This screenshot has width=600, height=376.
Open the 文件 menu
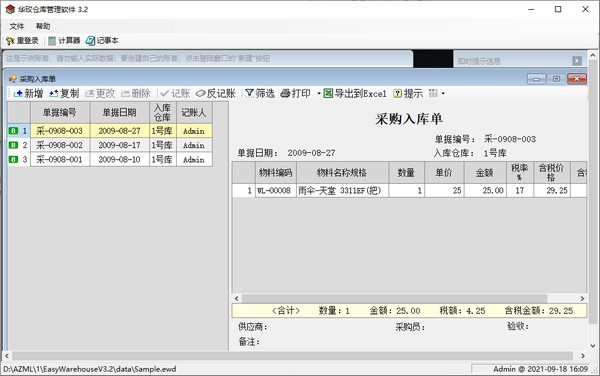pyautogui.click(x=16, y=26)
